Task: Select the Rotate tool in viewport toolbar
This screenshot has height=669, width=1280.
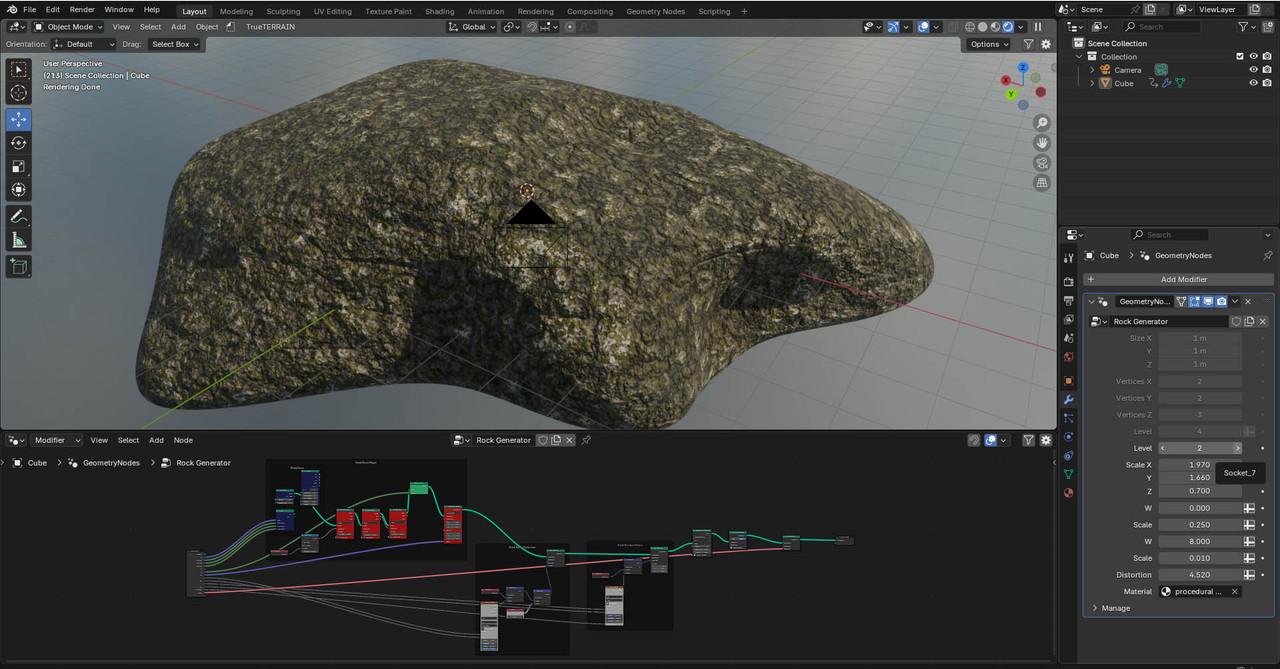Action: 18,143
